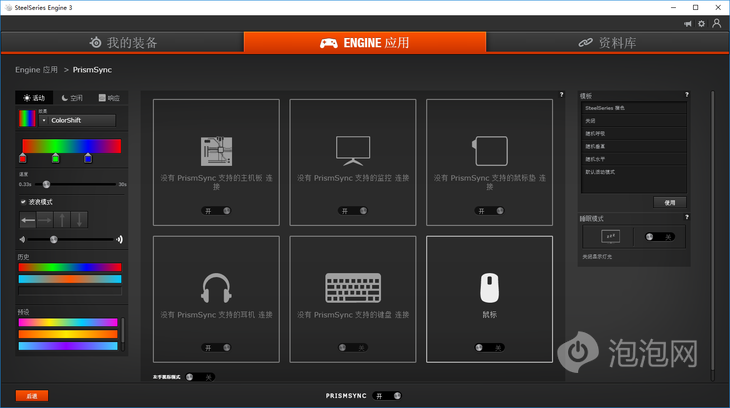Click the presets list scrollbar
This screenshot has height=408, width=730.
(123, 334)
